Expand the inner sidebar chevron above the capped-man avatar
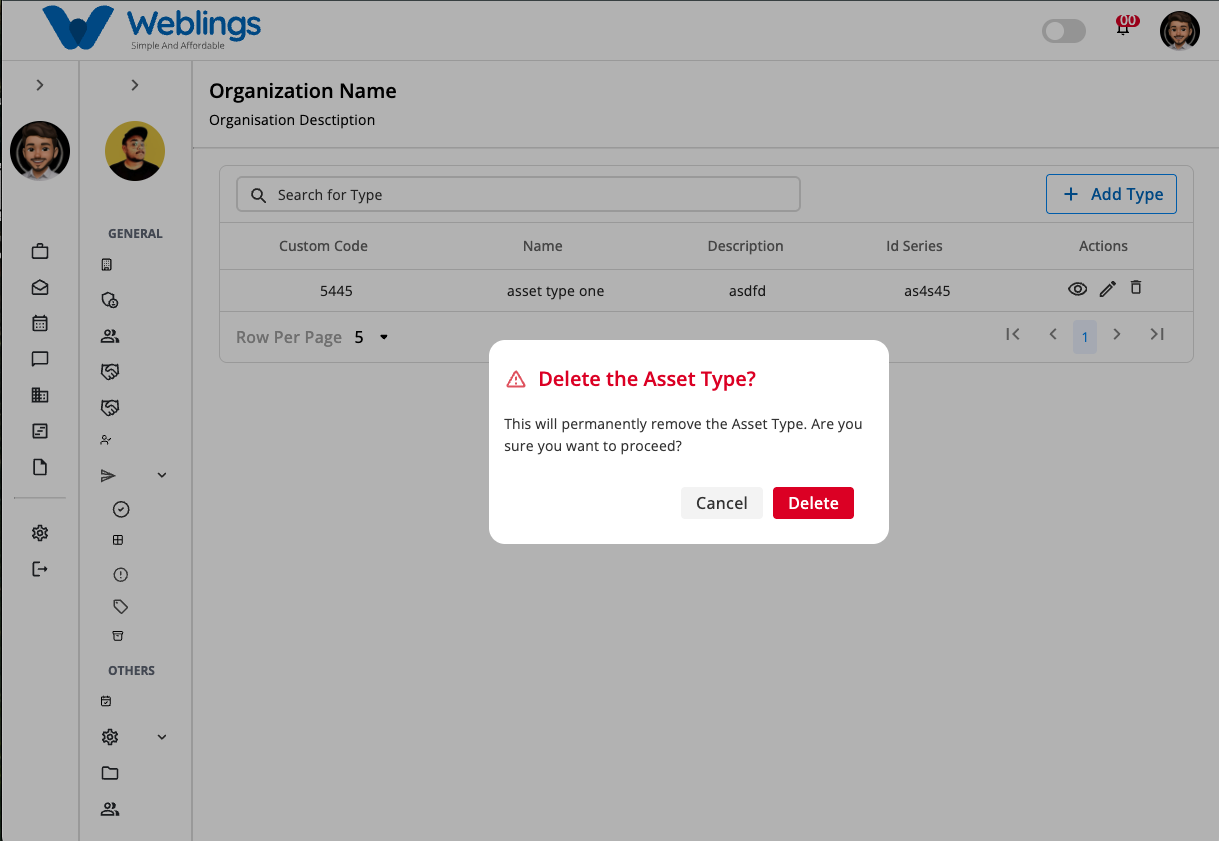The image size is (1219, 841). [x=135, y=85]
